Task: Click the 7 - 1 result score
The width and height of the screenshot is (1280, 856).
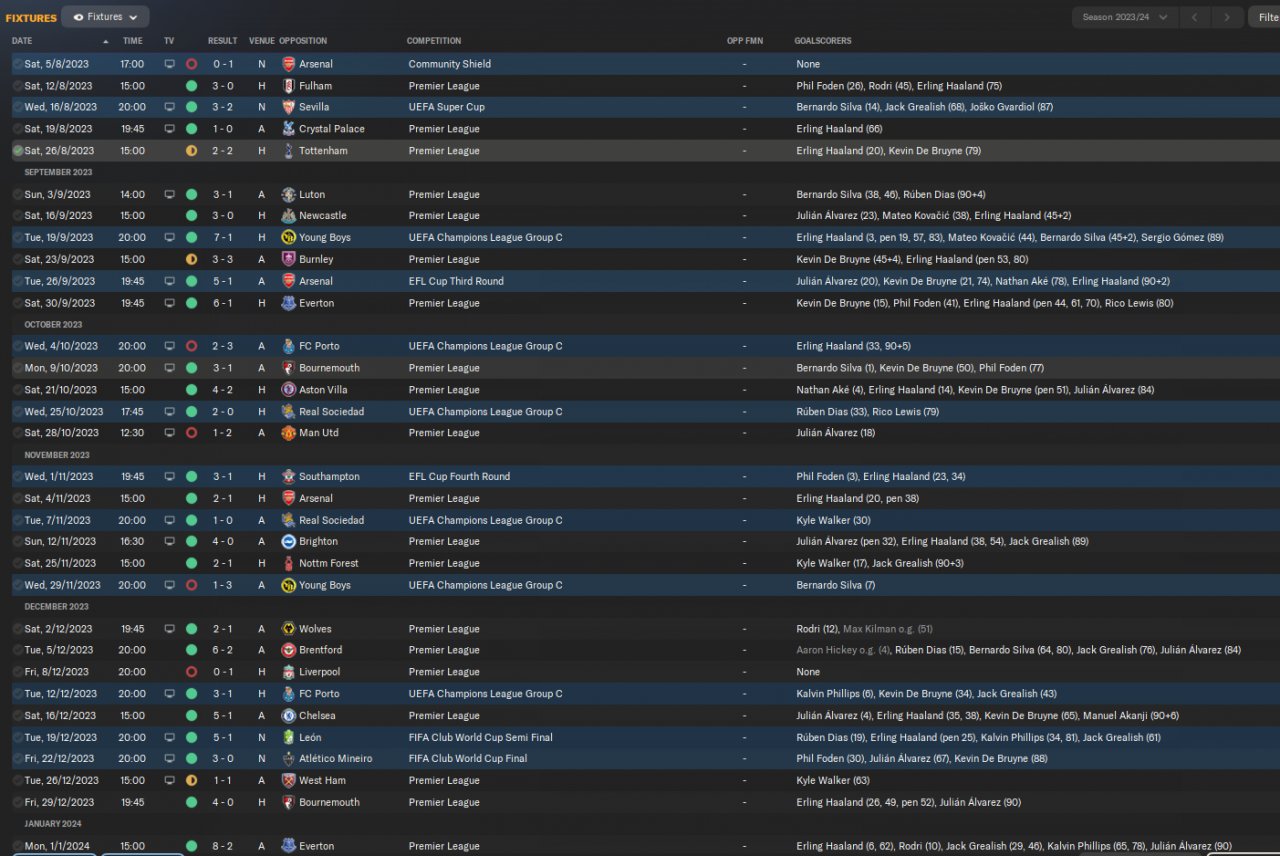Action: pyautogui.click(x=223, y=238)
